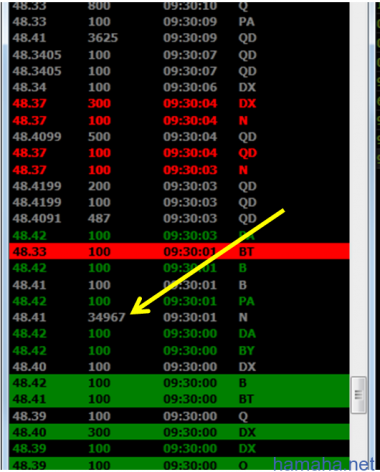Select the 48.4091 trade of 487 shares
This screenshot has height=472, width=380.
coord(179,219)
